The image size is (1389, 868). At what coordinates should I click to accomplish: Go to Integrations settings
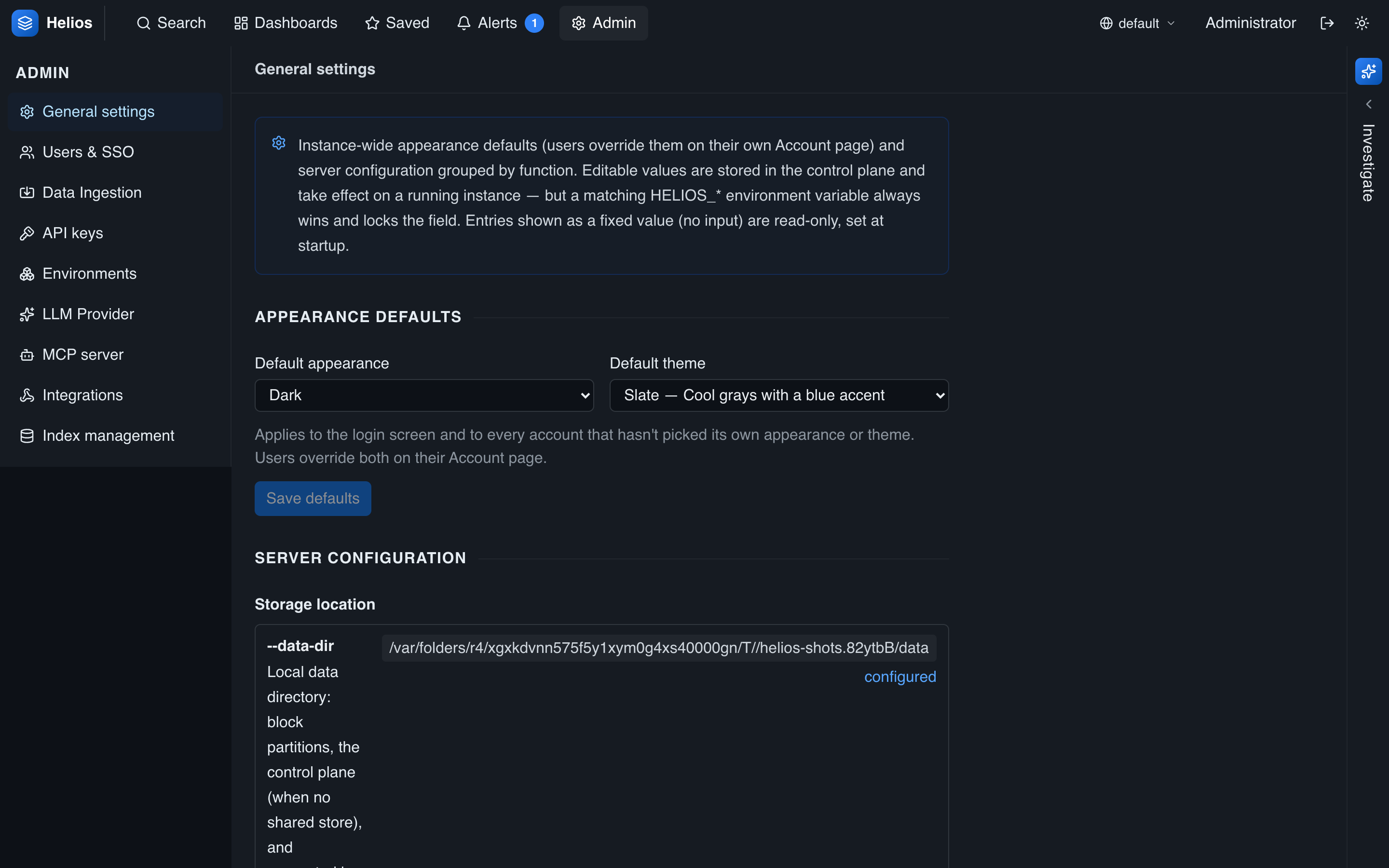tap(115, 395)
